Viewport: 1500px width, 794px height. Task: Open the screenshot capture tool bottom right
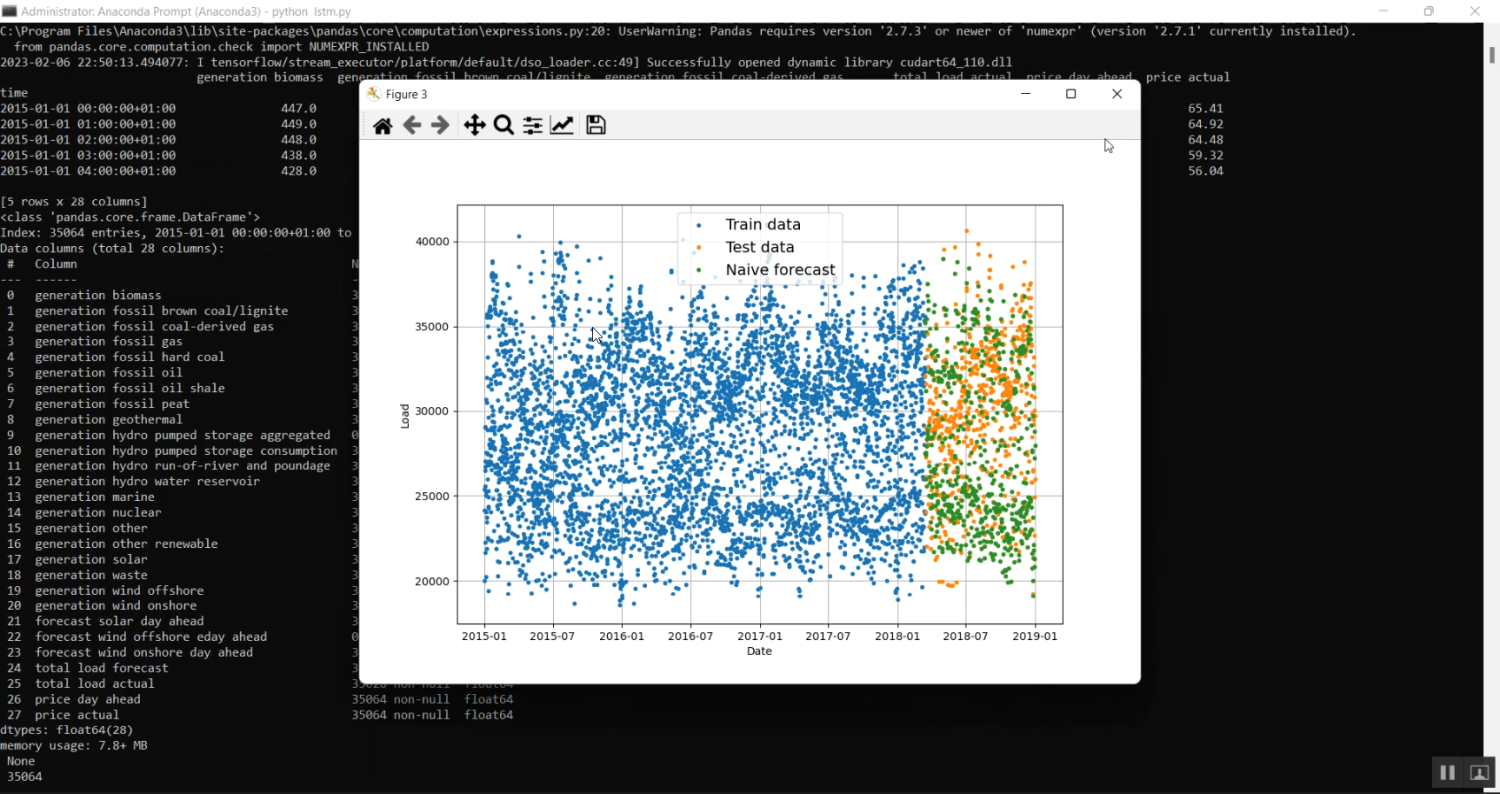coord(1481,772)
